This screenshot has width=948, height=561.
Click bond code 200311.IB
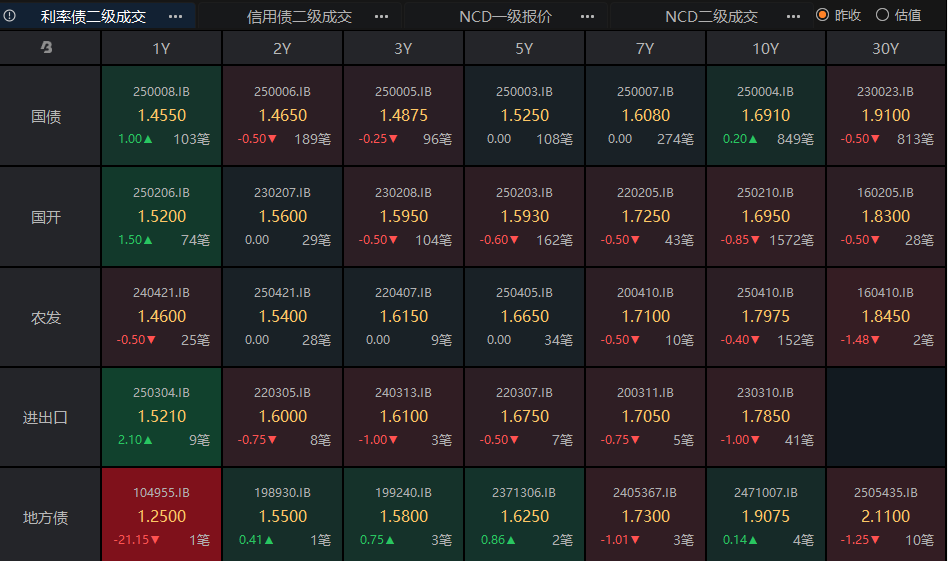pos(645,393)
